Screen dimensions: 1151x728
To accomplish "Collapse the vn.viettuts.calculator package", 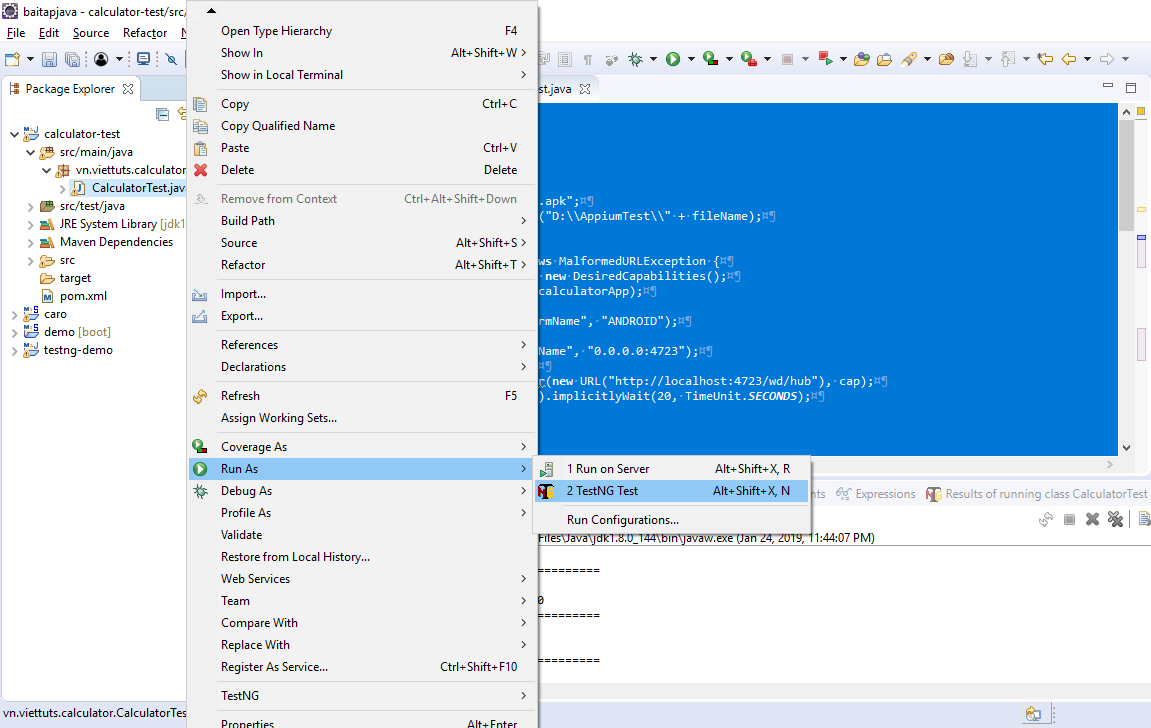I will (x=46, y=170).
